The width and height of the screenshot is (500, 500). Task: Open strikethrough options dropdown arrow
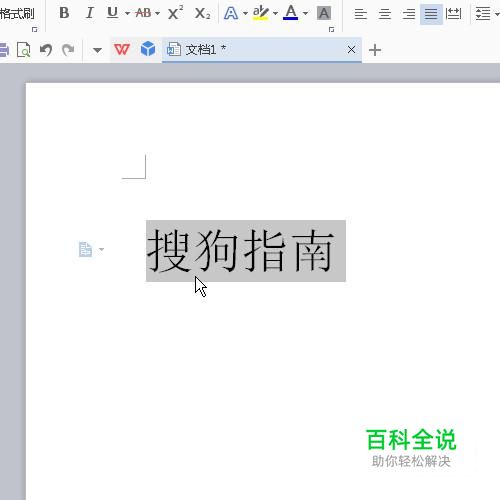click(157, 14)
